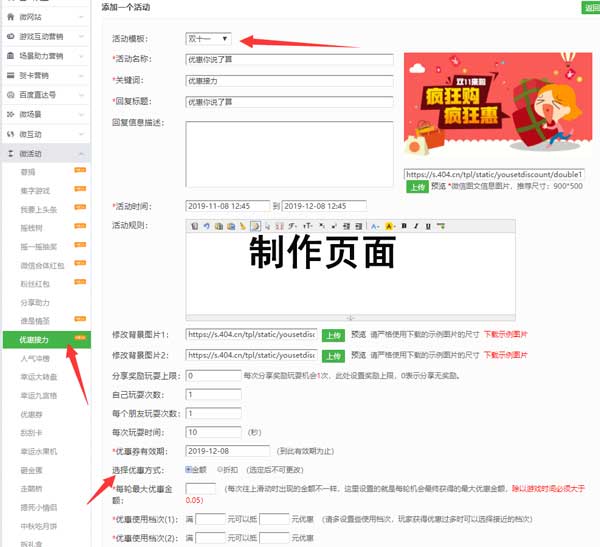Expand the 百度直达号 menu chevron
Screen dimensions: 600x547
coord(81,95)
